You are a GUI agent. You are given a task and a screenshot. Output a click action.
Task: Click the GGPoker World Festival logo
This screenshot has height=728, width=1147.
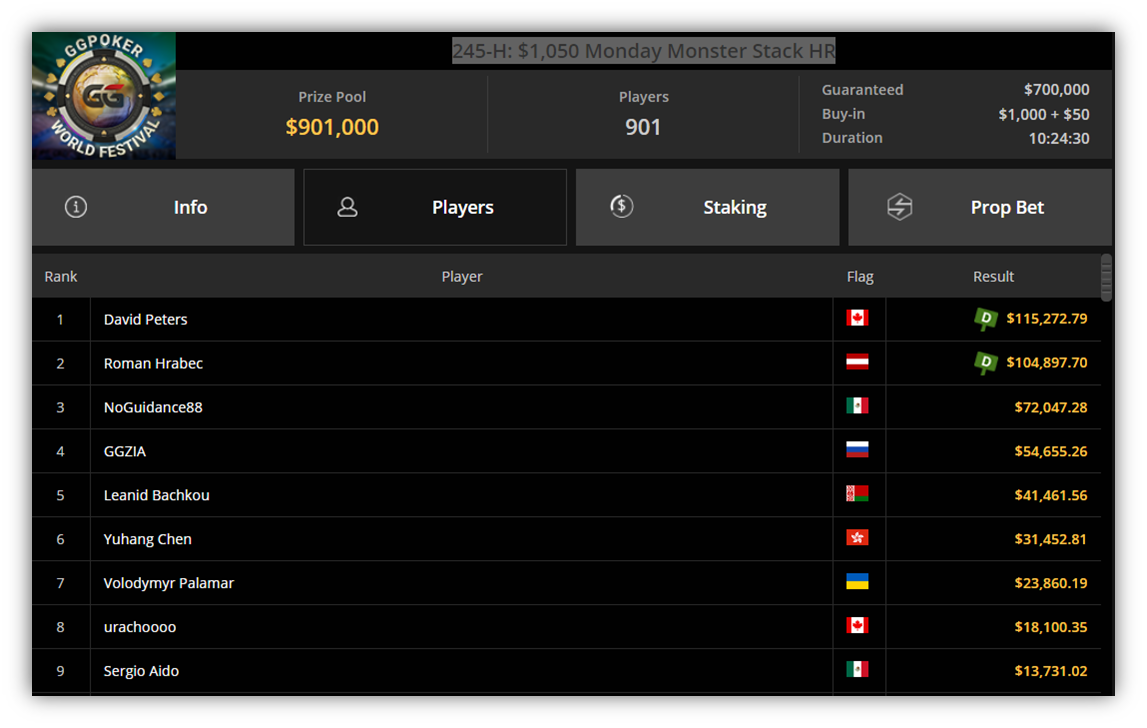point(104,95)
